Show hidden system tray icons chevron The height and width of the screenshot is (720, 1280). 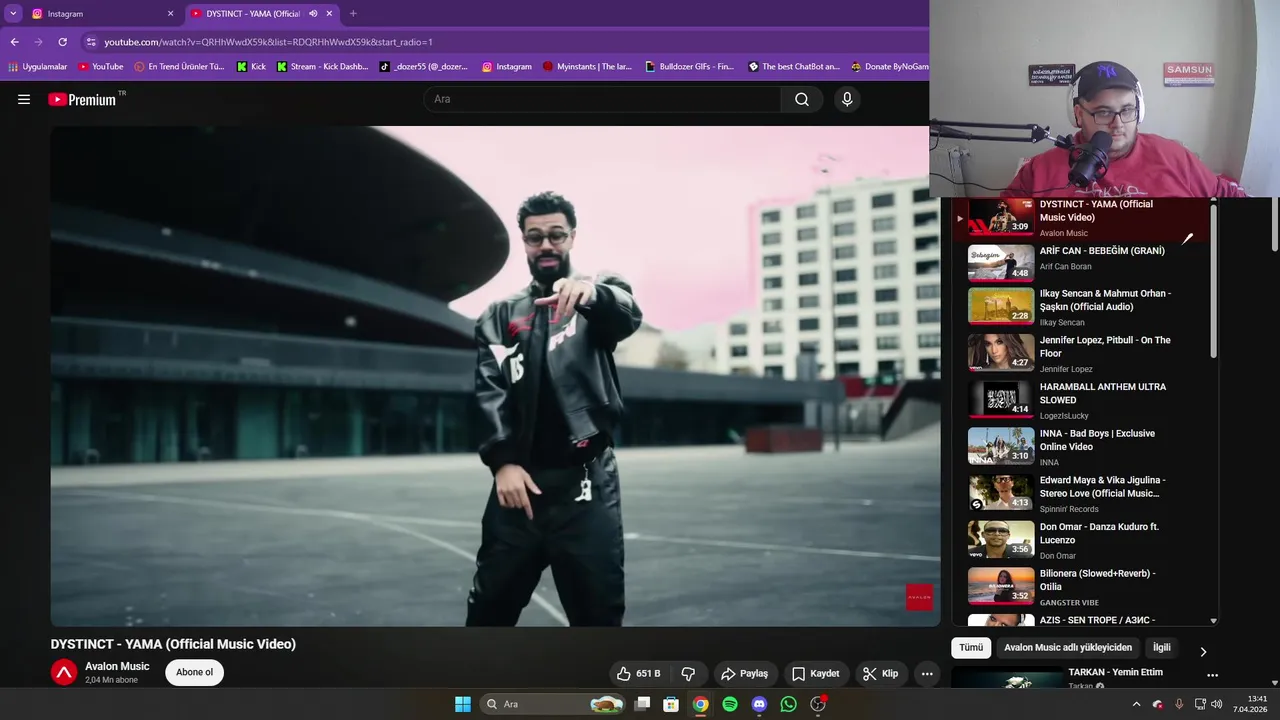[1136, 704]
